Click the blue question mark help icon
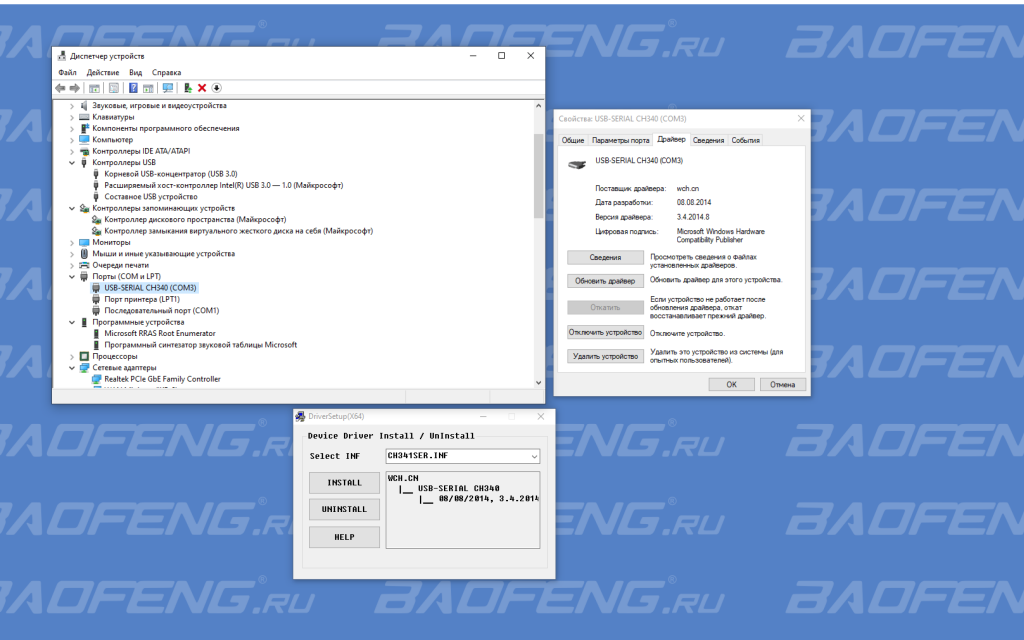Image resolution: width=1024 pixels, height=640 pixels. (x=133, y=88)
